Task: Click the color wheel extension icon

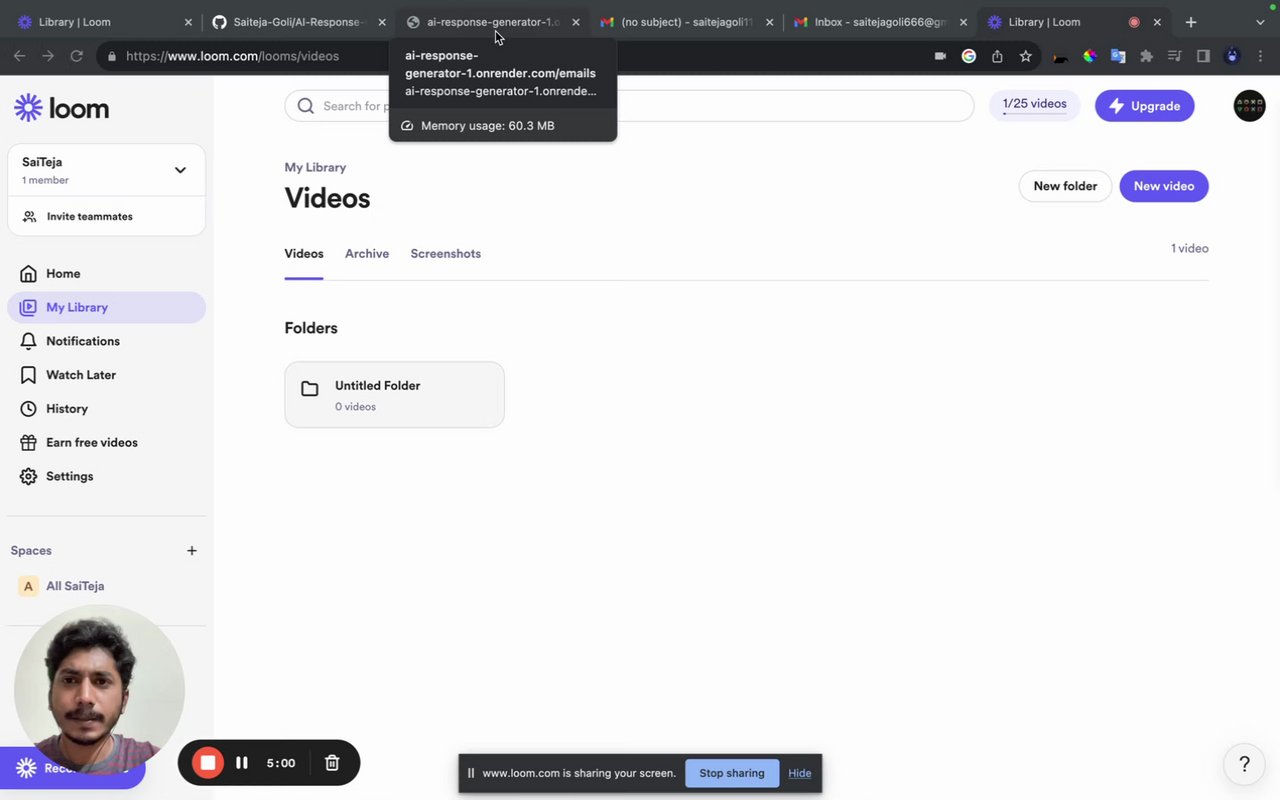Action: 1090,56
